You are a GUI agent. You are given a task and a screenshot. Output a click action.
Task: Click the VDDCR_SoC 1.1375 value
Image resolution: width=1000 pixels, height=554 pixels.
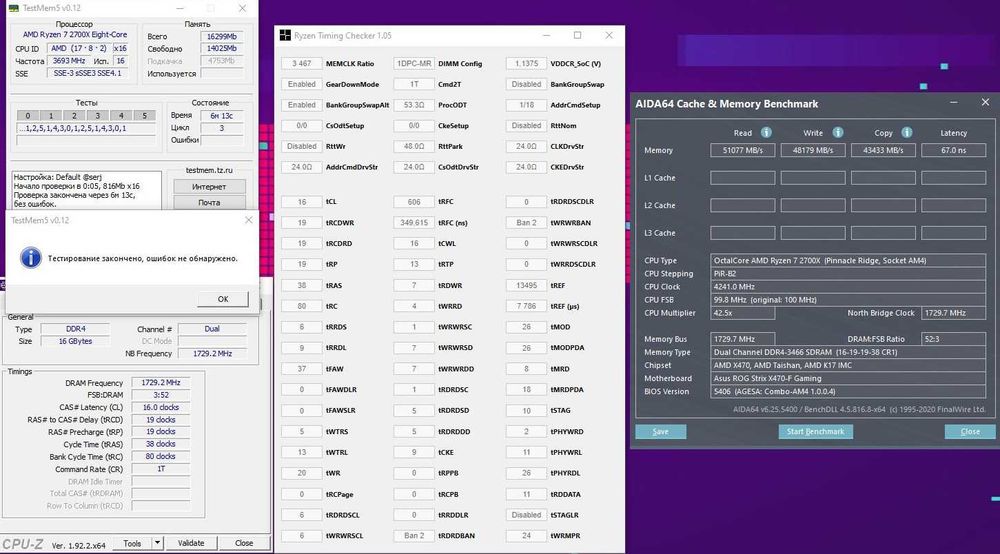526,64
